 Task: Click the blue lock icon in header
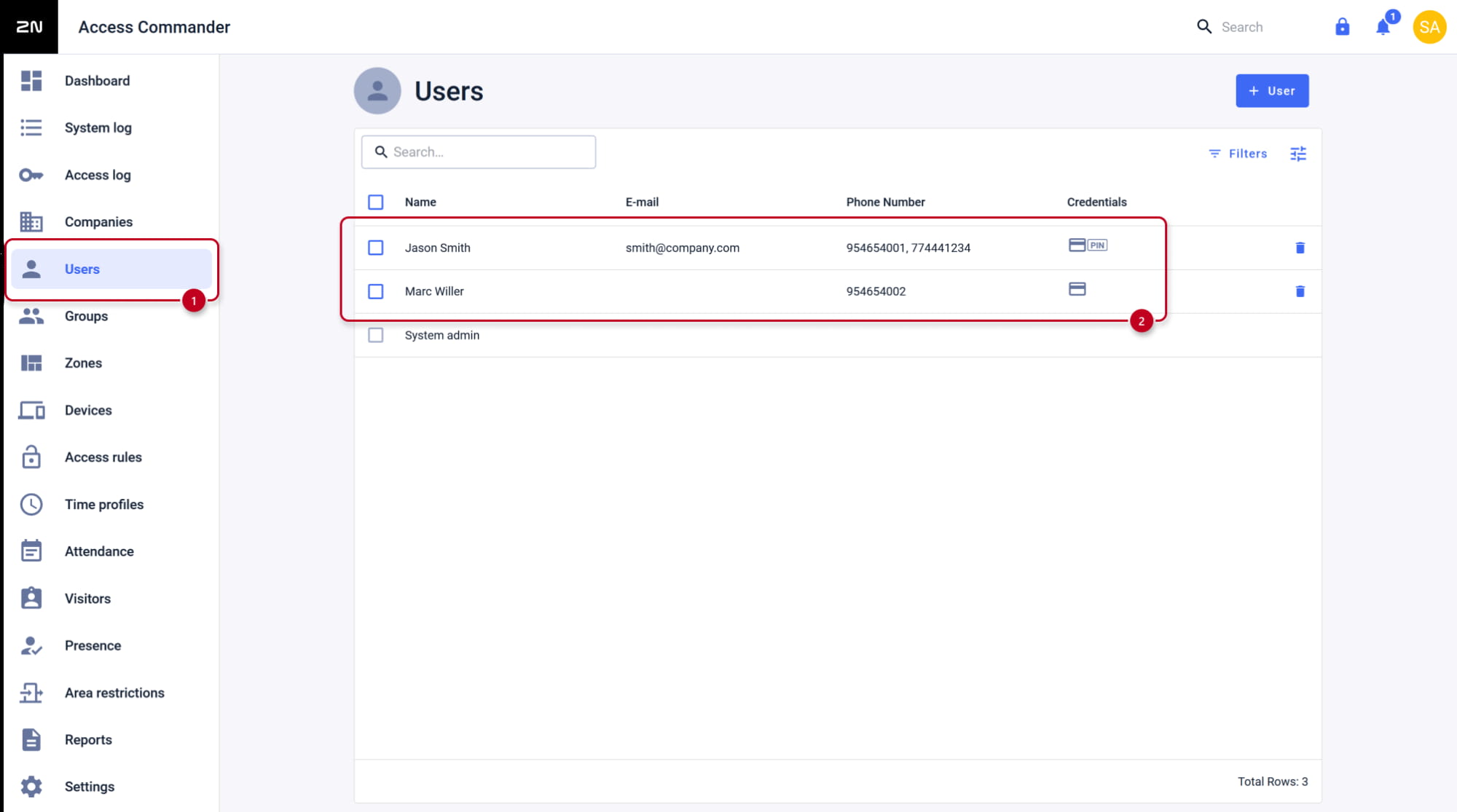click(1342, 27)
